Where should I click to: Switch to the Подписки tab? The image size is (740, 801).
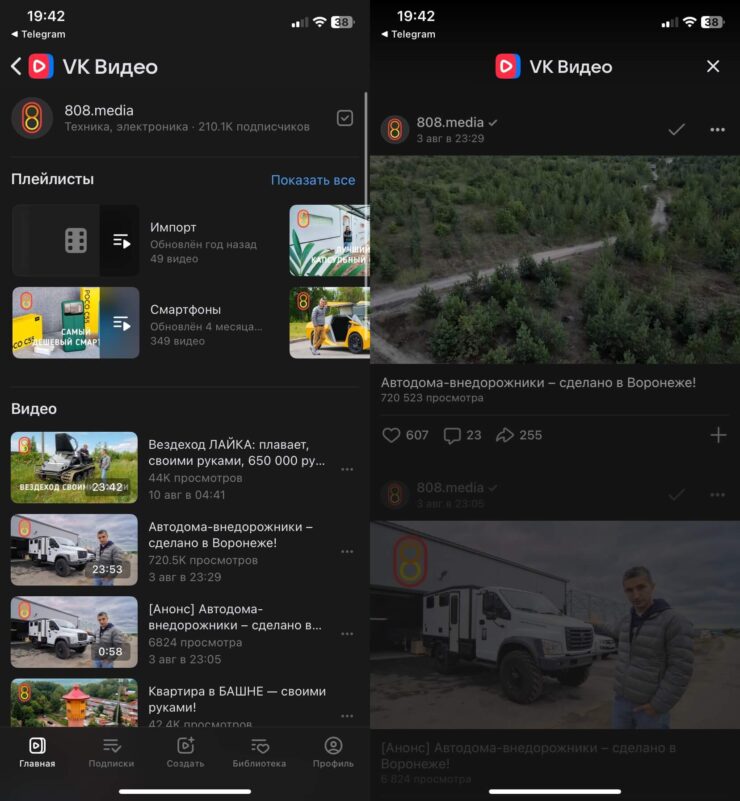111,752
